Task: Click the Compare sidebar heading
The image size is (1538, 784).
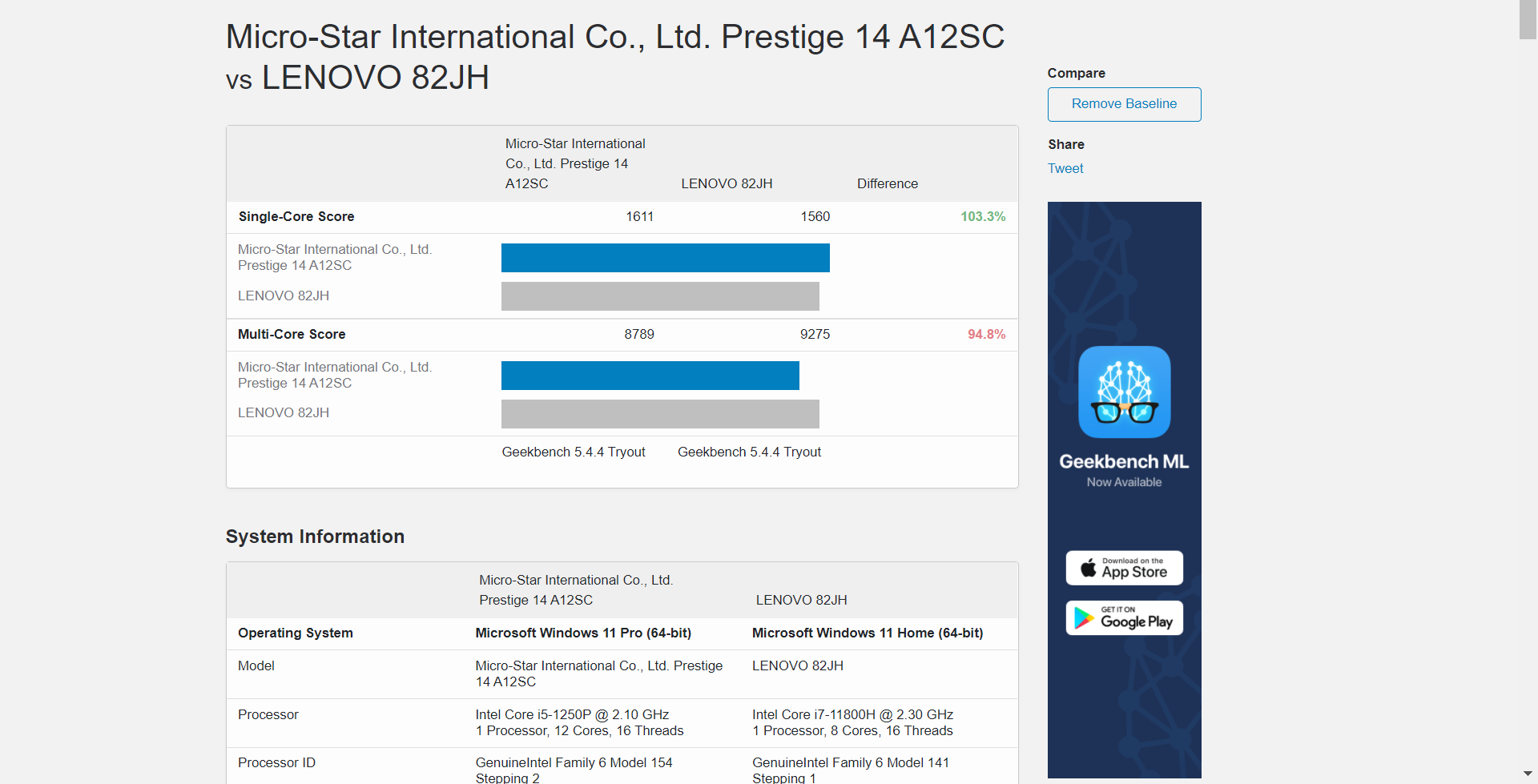Action: (1076, 73)
